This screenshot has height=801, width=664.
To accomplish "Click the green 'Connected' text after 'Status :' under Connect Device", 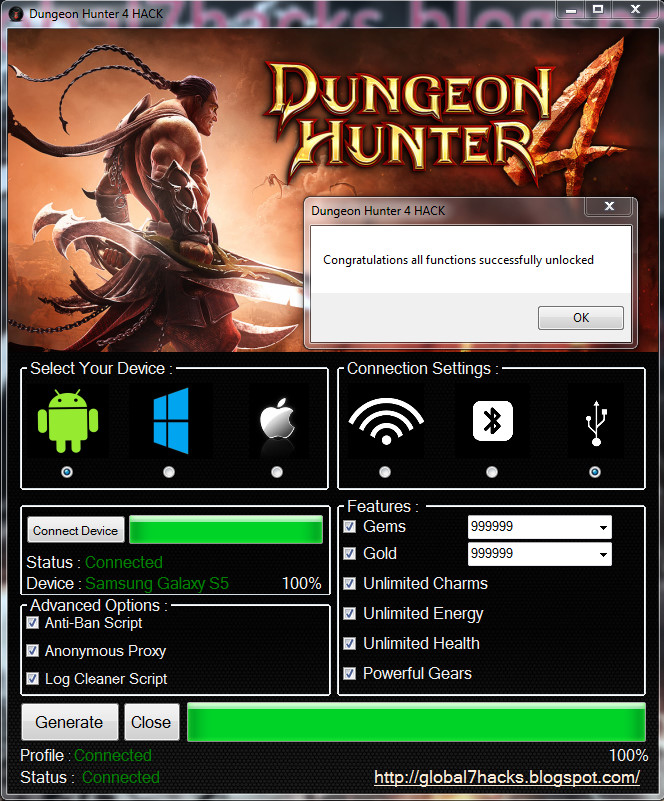I will click(x=124, y=562).
